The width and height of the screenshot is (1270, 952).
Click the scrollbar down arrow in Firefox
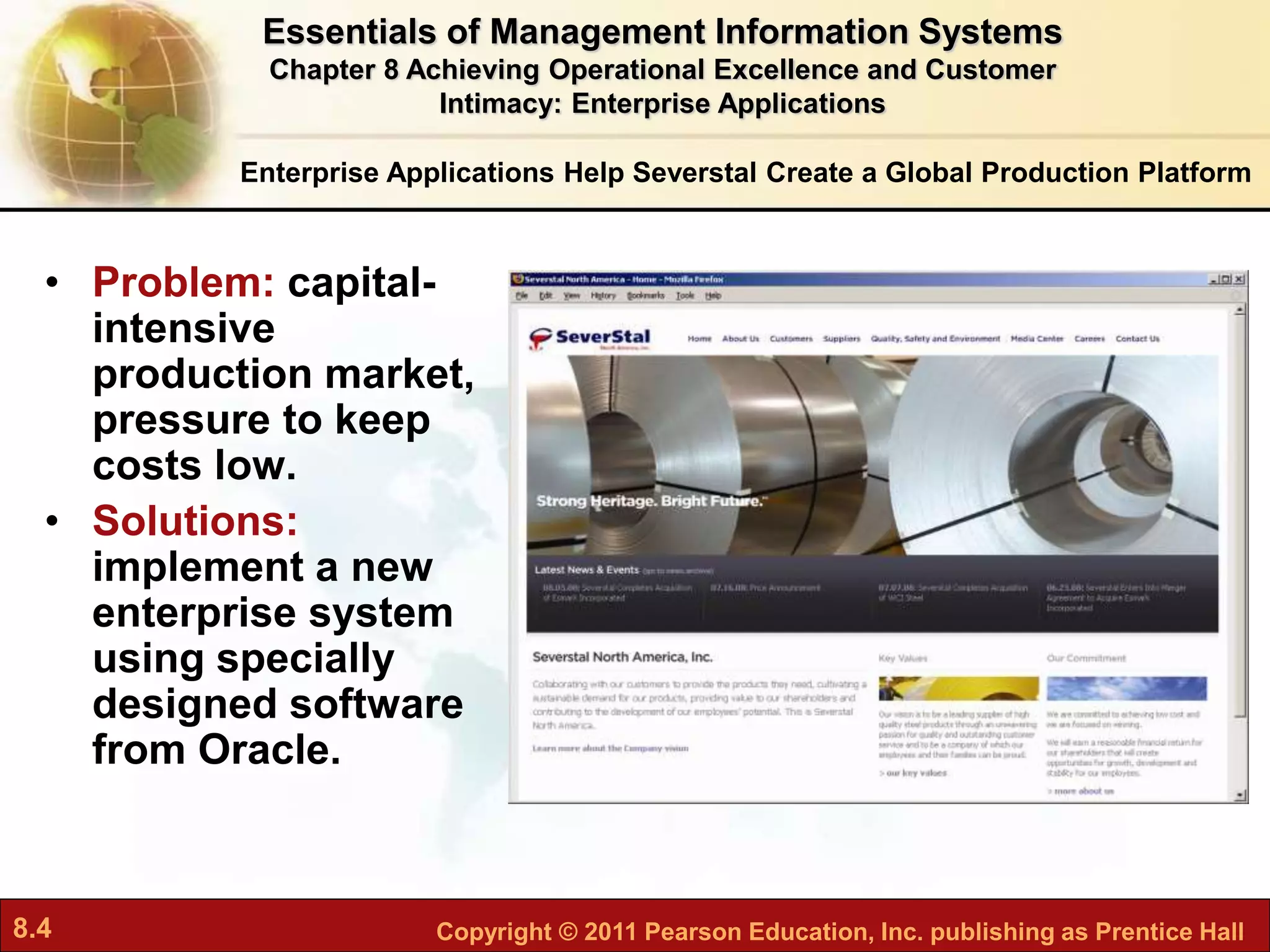(1240, 794)
